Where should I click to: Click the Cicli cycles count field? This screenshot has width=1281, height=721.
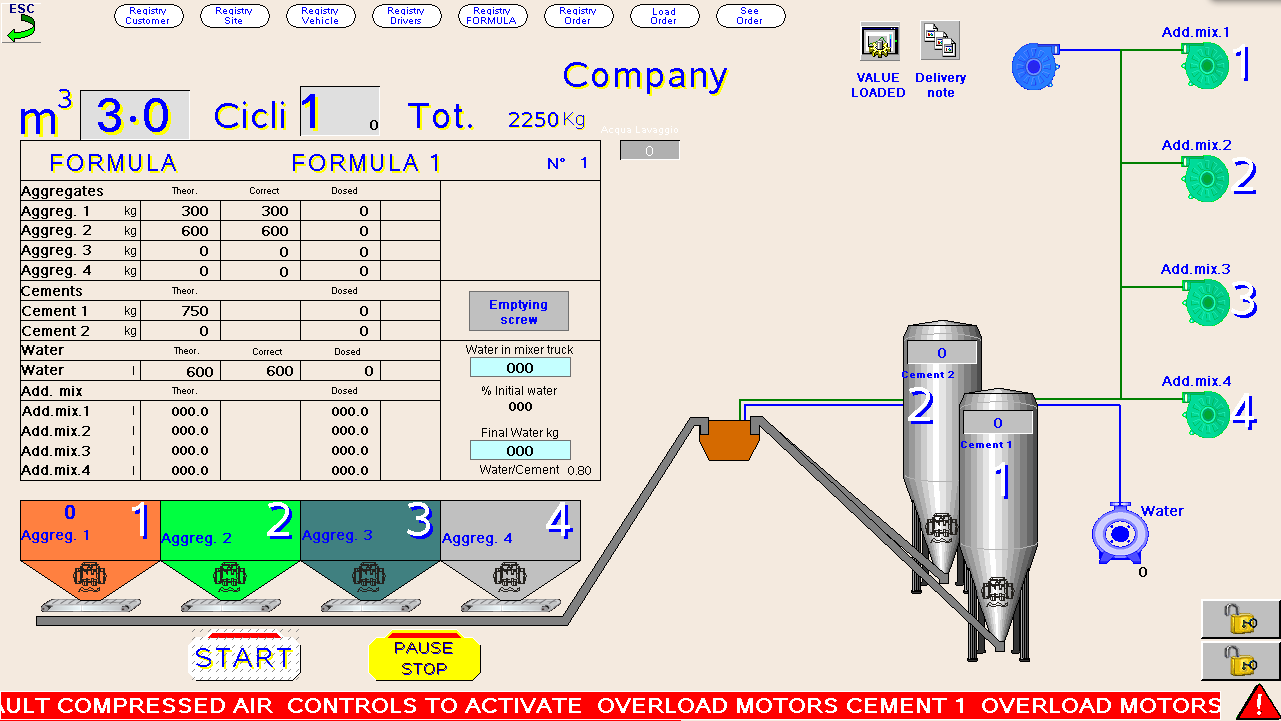point(340,111)
